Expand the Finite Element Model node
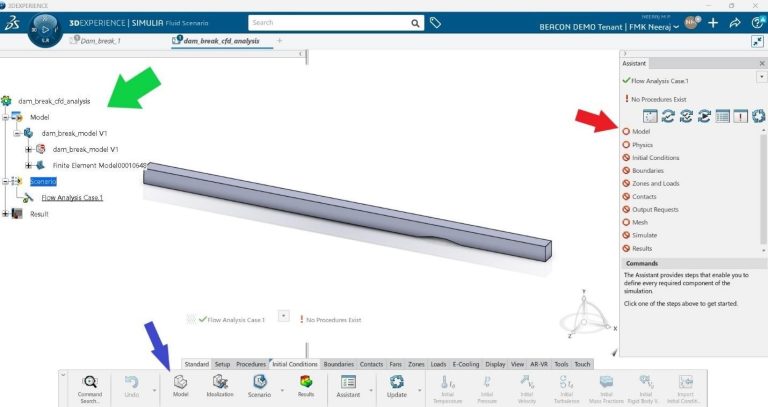768x407 pixels. click(x=28, y=166)
